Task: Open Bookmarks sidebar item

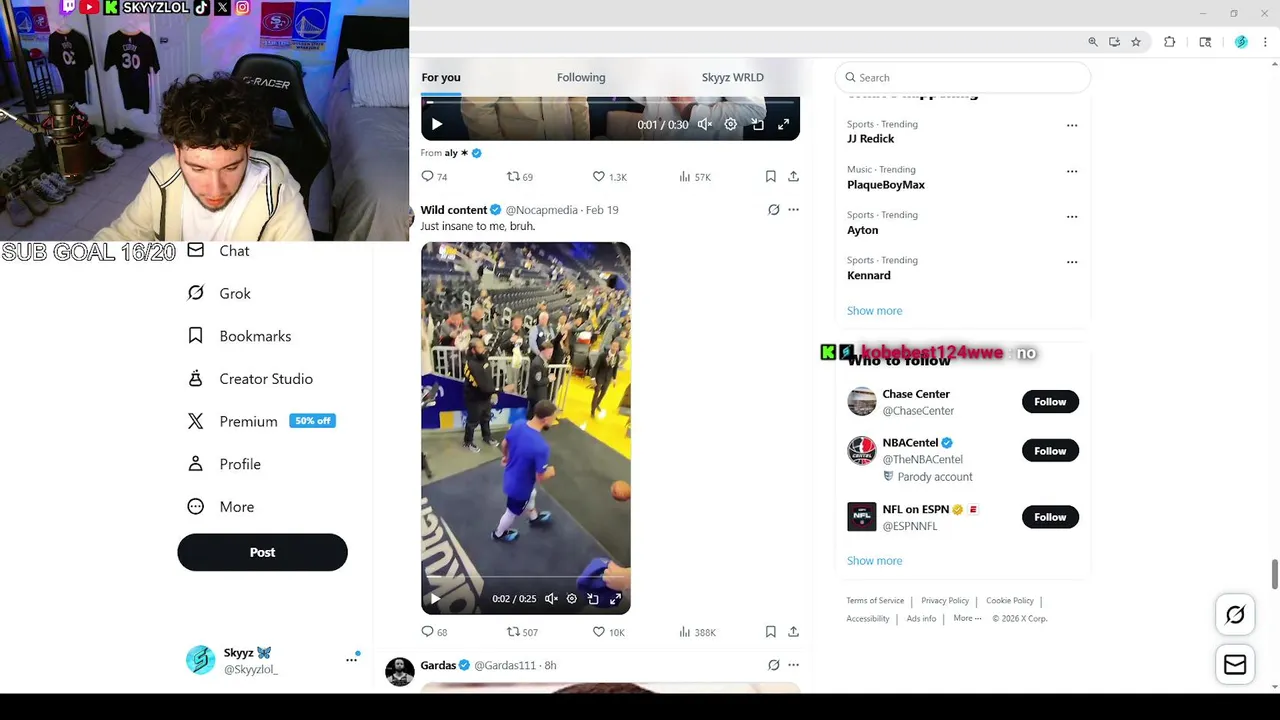Action: (239, 336)
